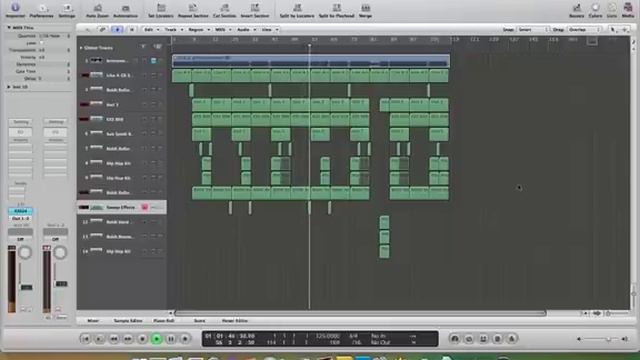Screen dimensions: 640x360
Task: Toggle the blue freeze button on track 1
Action: pos(153,61)
